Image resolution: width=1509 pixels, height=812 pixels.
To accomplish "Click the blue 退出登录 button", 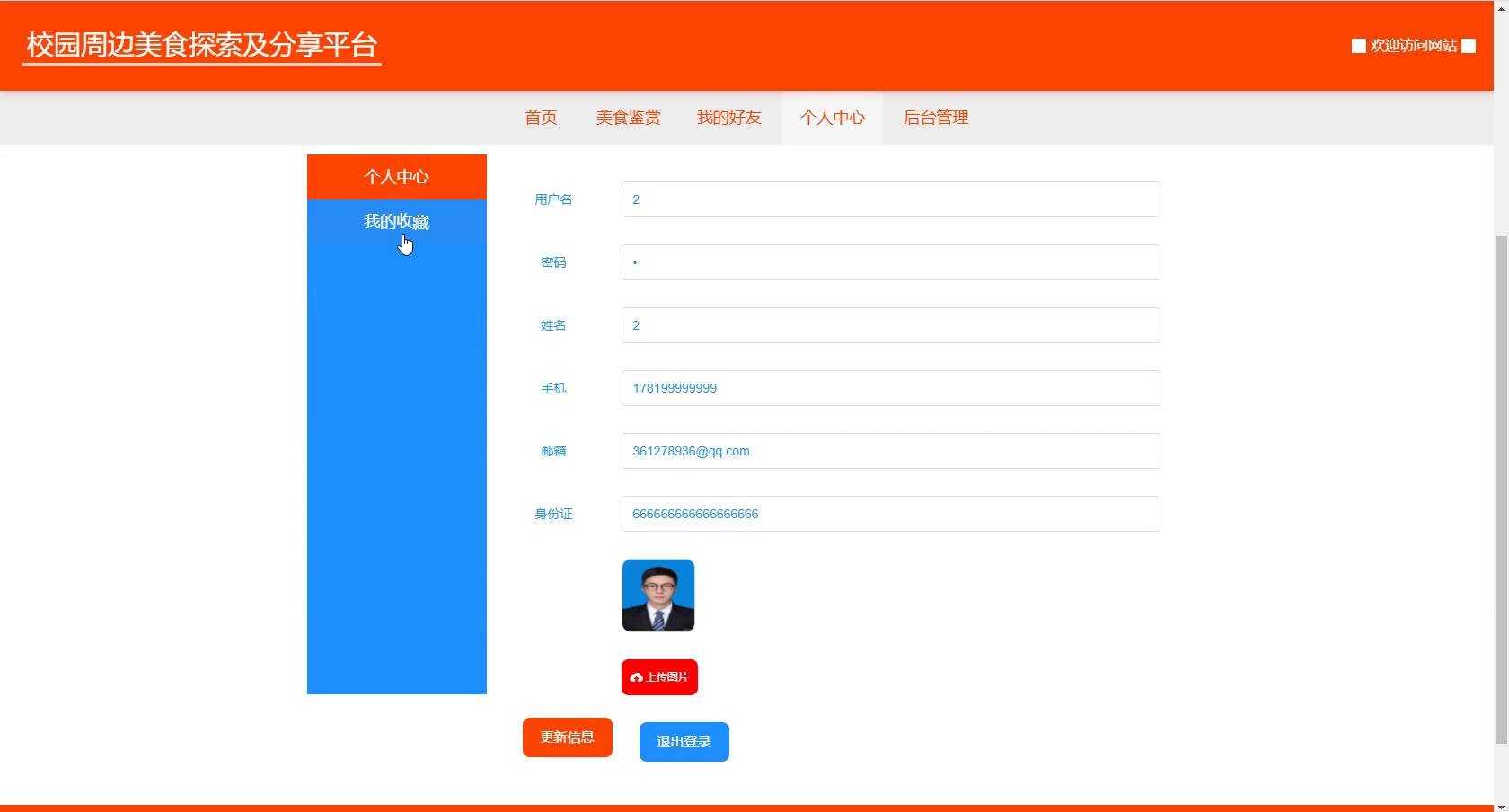I will pos(684,742).
